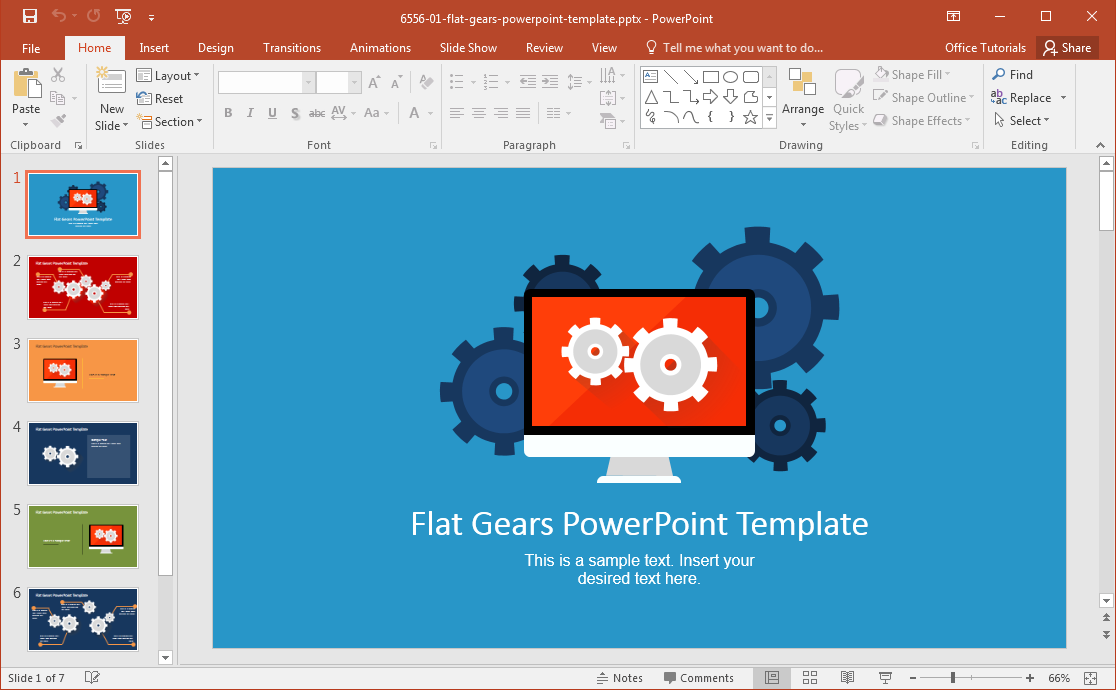Viewport: 1116px width, 690px height.
Task: Toggle italic formatting
Action: point(249,112)
